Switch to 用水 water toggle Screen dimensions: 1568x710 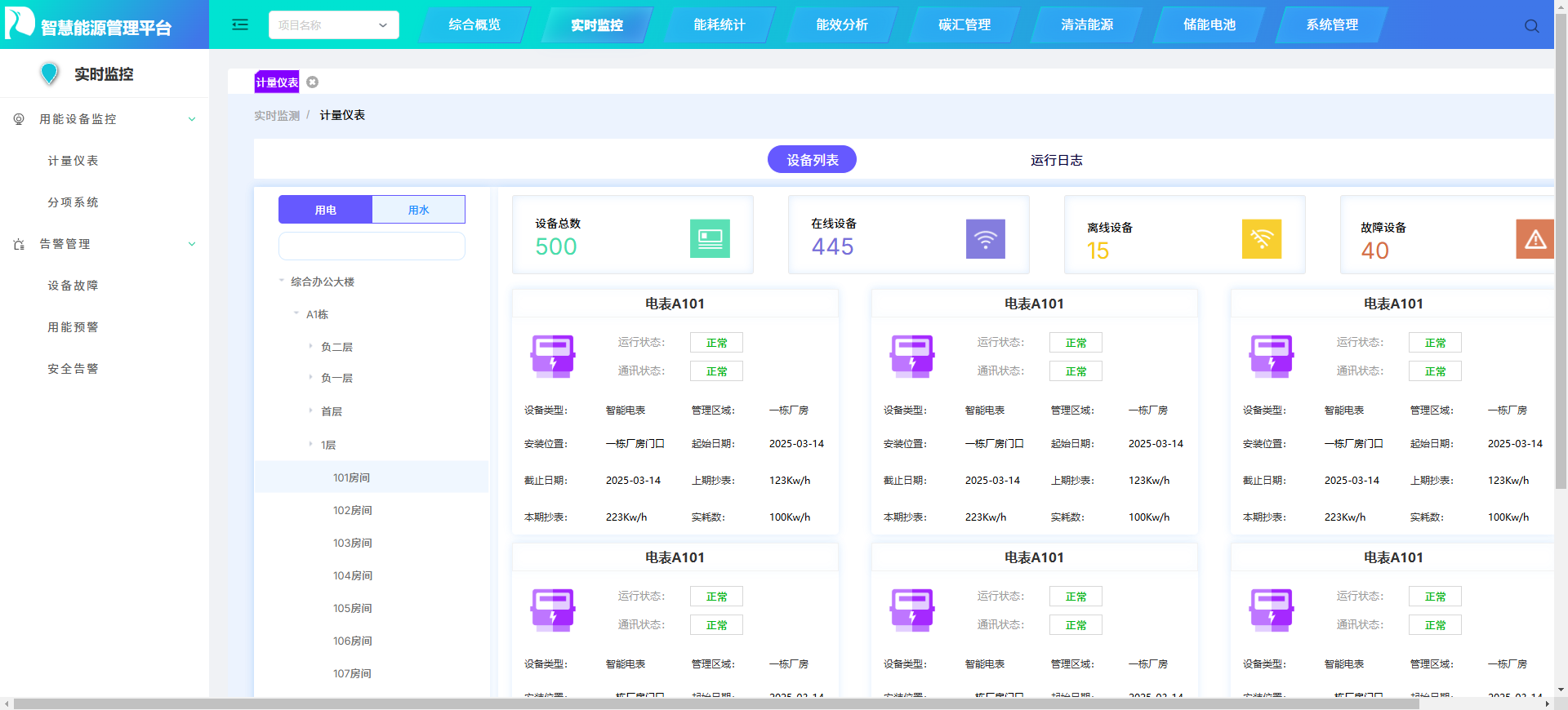(419, 210)
